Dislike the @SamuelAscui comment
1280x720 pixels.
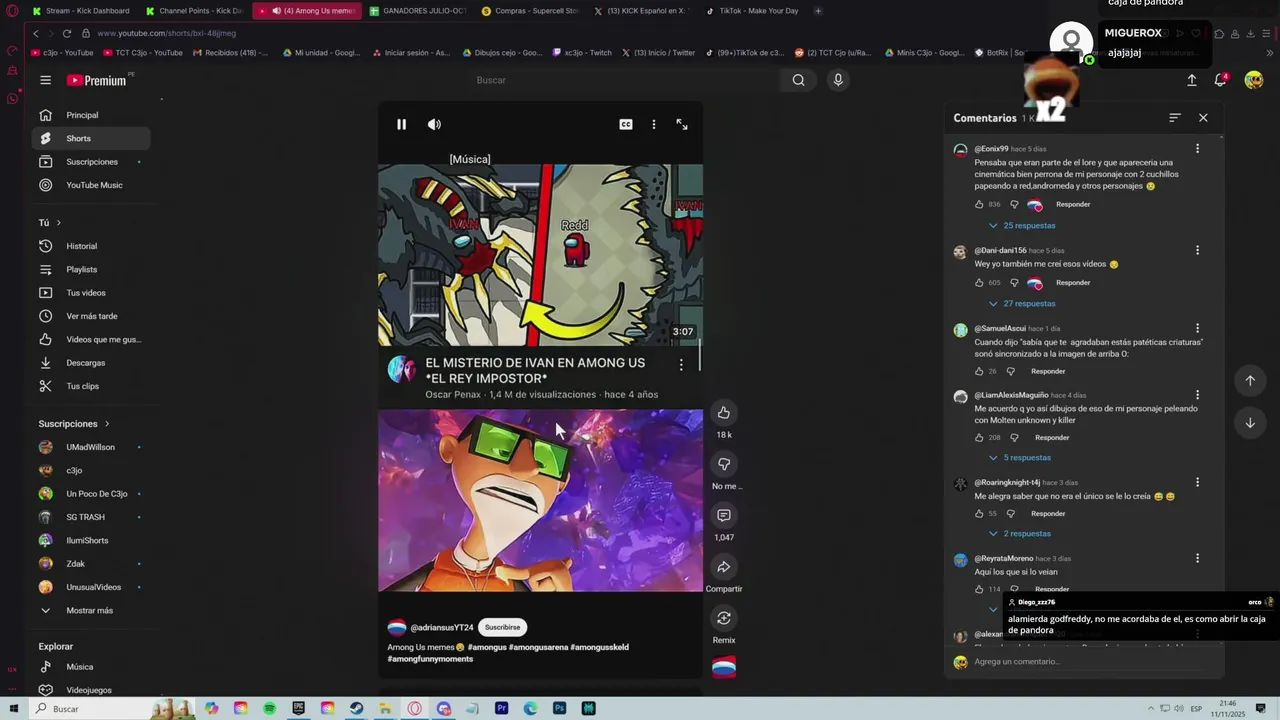tap(1011, 371)
